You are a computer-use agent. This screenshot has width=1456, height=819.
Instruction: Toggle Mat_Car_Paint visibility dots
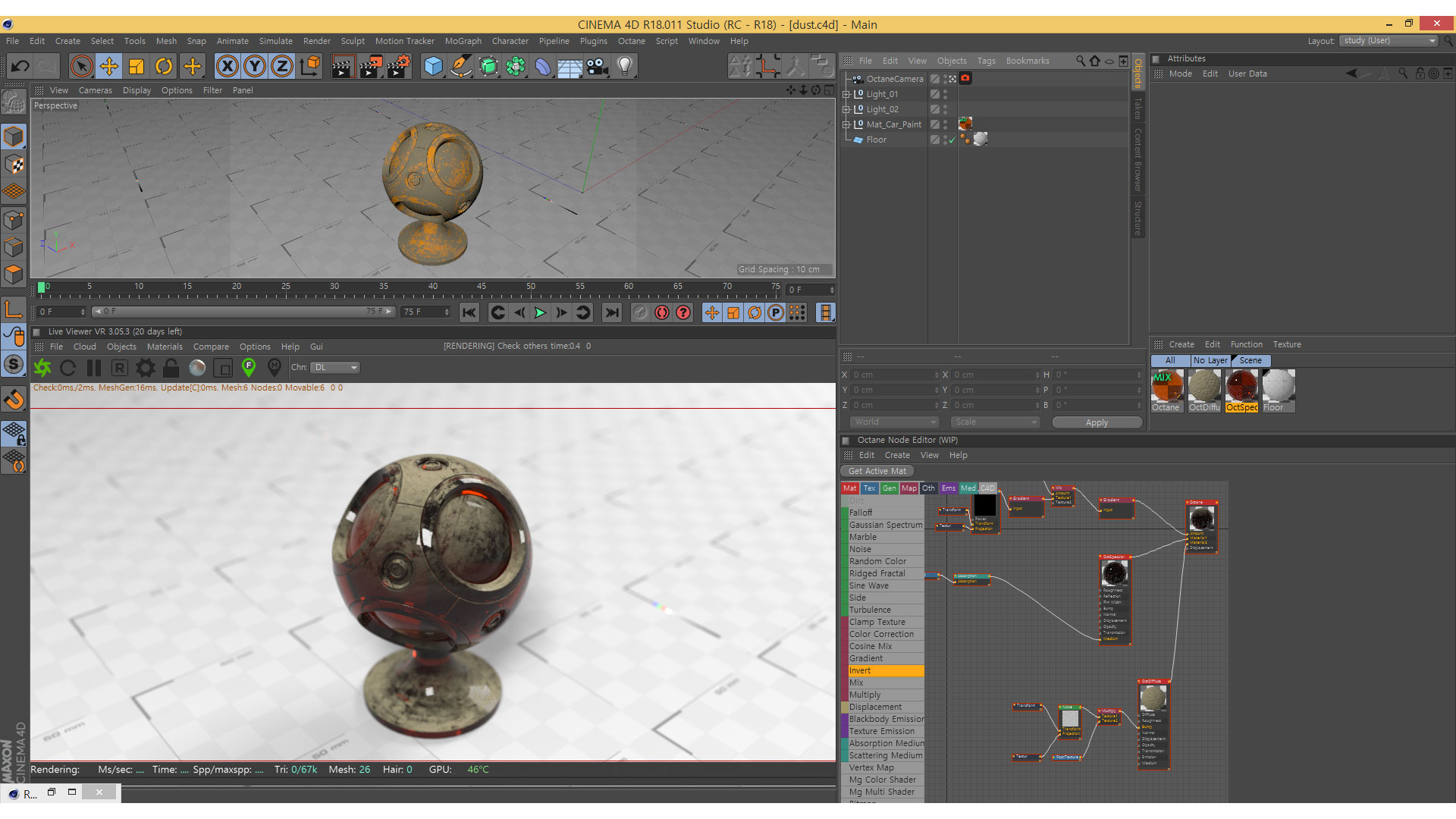946,125
